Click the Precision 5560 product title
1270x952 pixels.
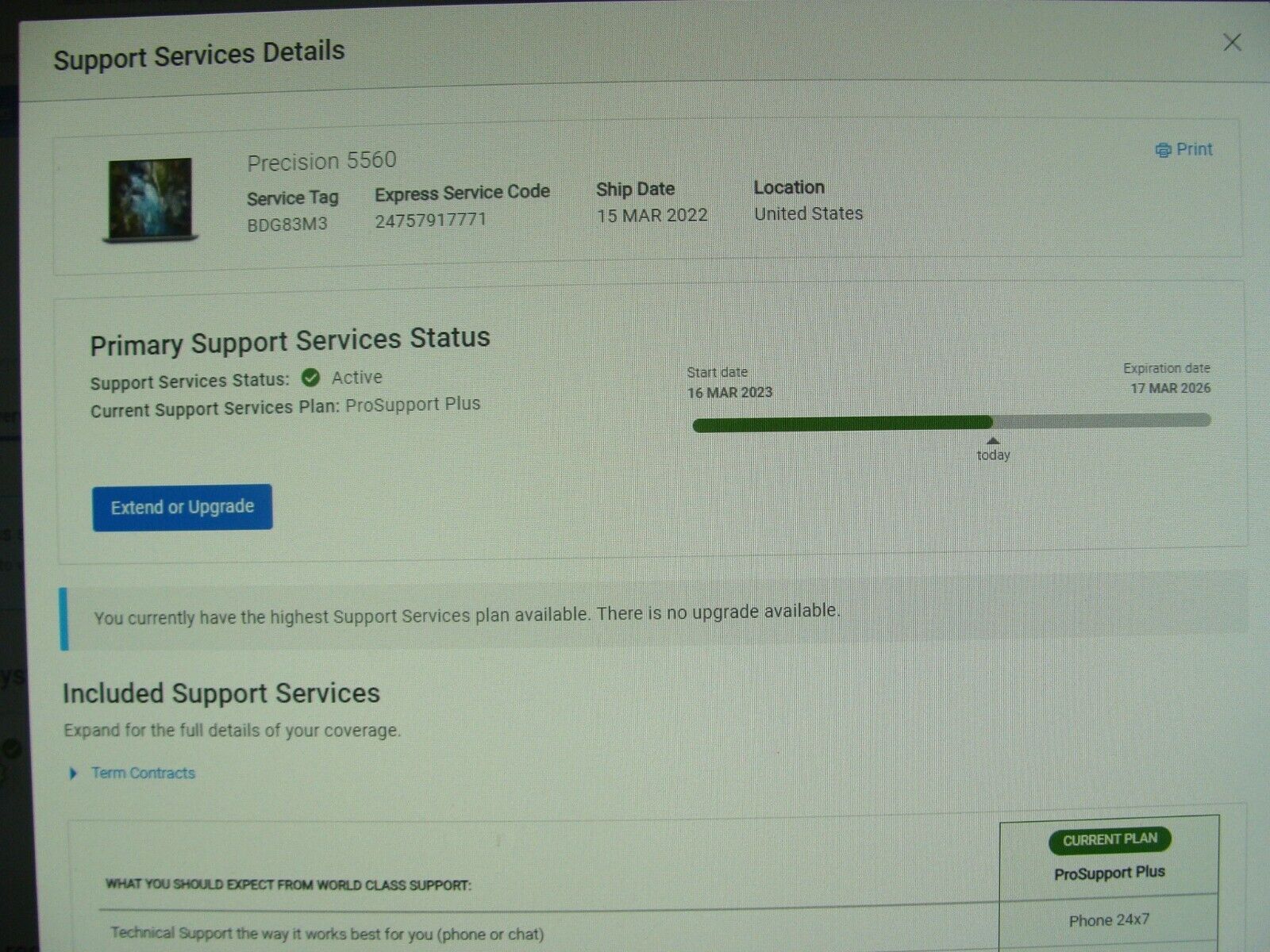point(321,161)
